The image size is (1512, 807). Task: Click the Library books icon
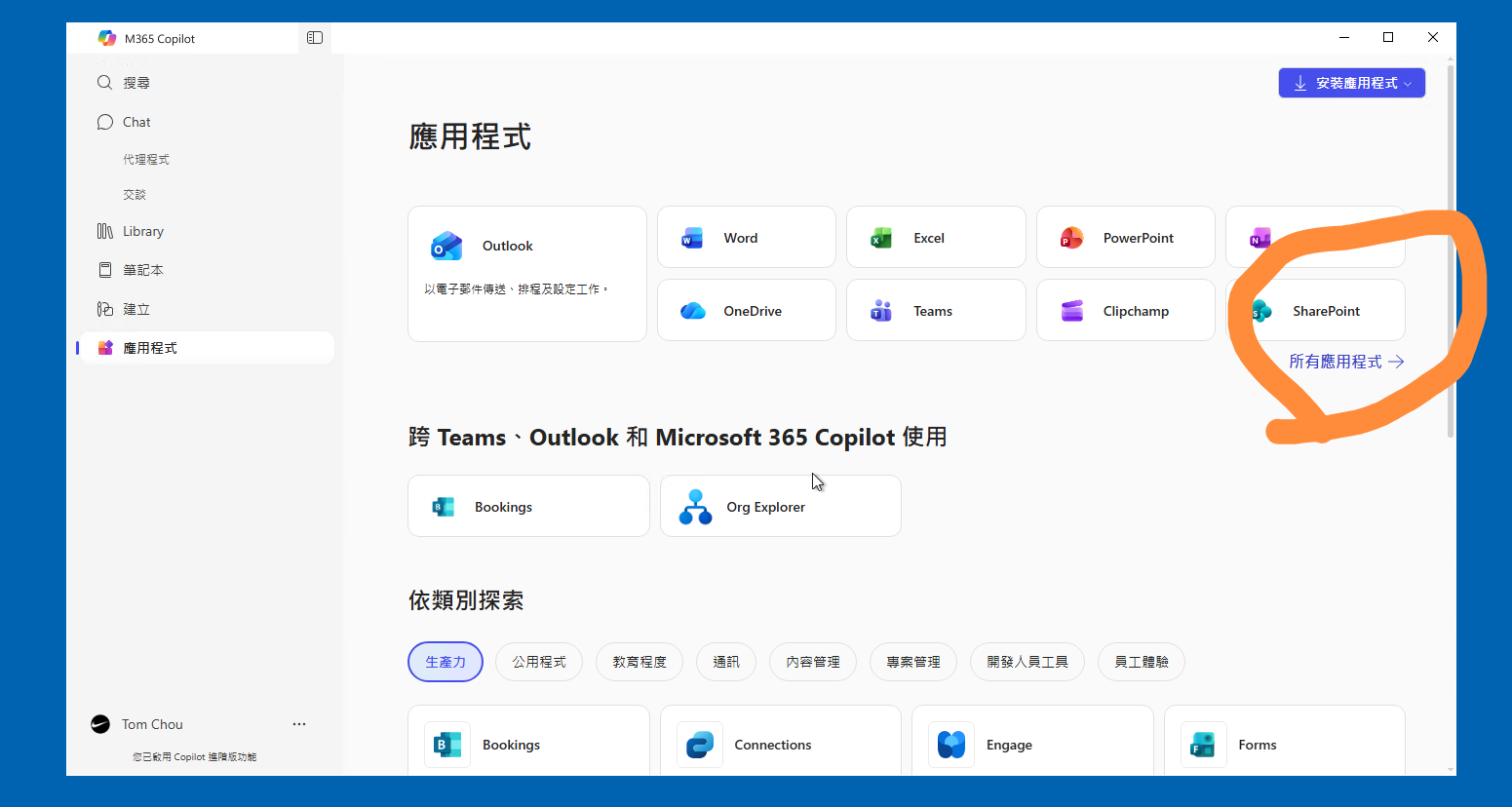(x=105, y=231)
